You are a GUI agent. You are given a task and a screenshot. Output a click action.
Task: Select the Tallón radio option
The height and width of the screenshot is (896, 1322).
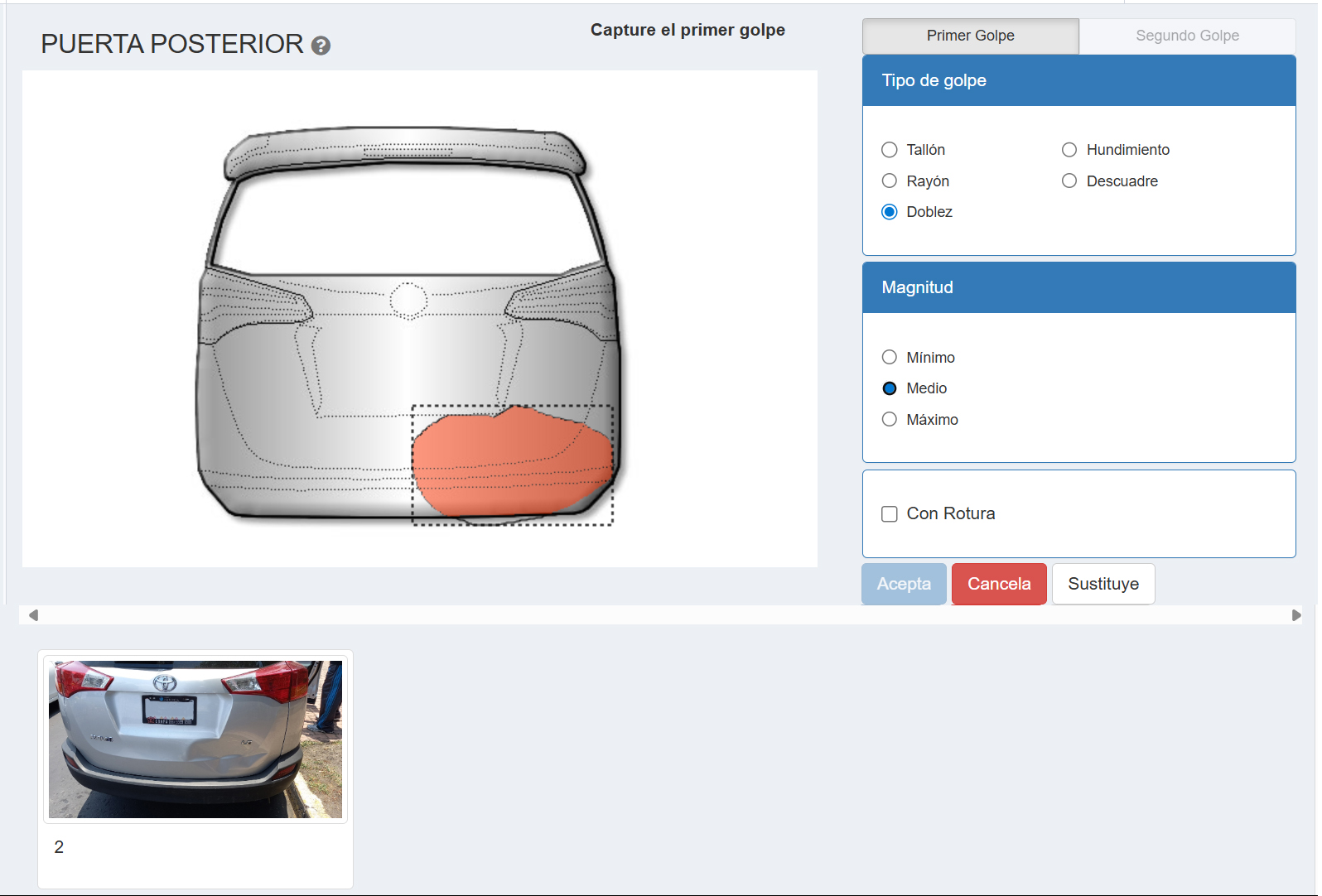click(x=890, y=150)
